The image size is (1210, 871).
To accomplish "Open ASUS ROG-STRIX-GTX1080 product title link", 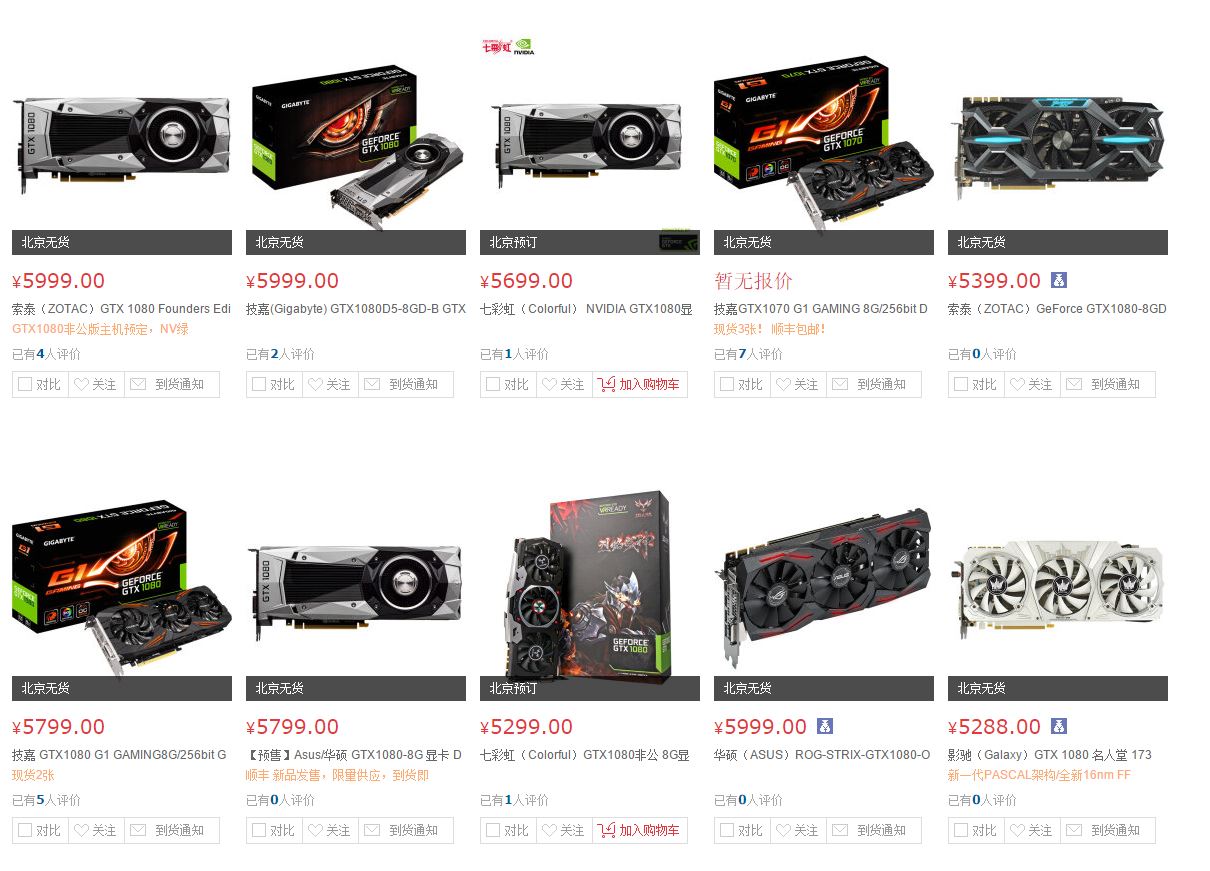I will [x=822, y=755].
